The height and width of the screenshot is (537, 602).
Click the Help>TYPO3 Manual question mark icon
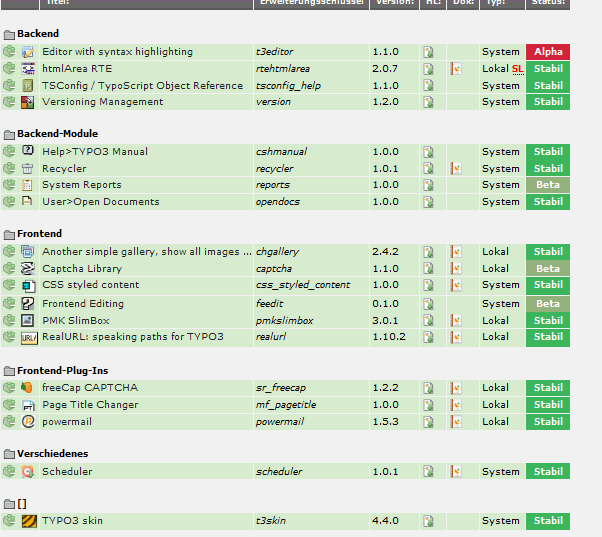(28, 150)
